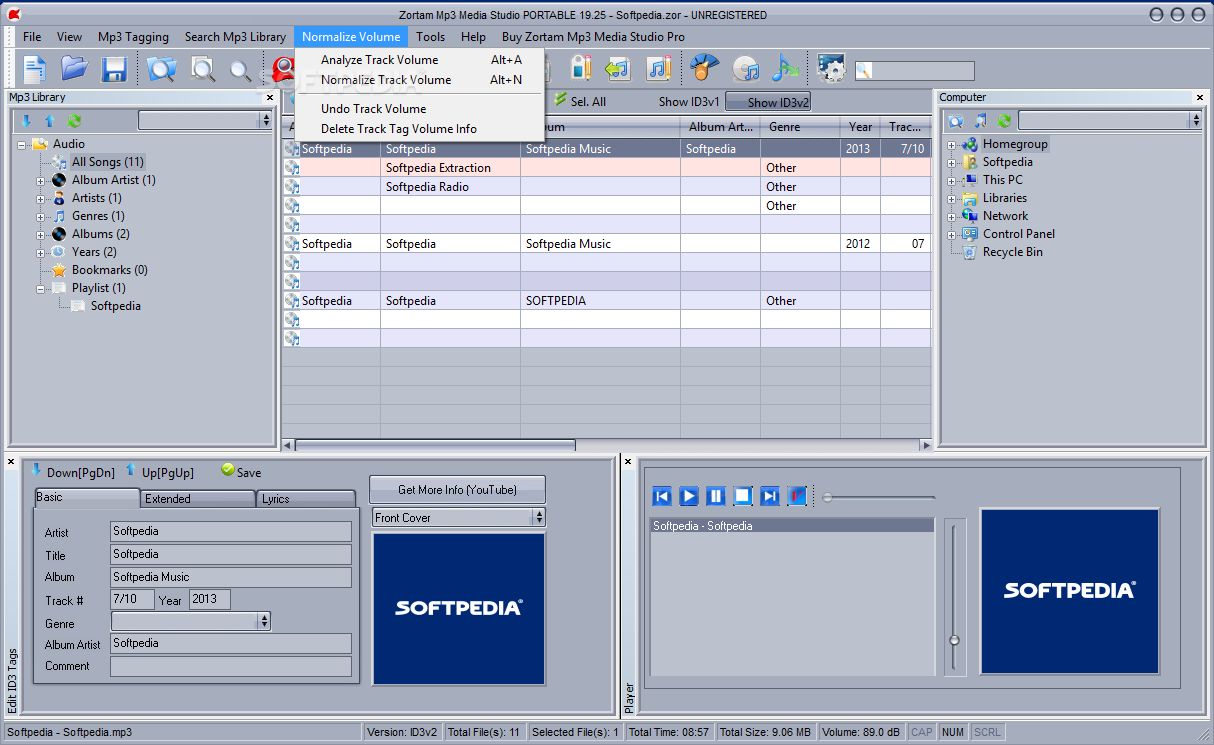The image size is (1214, 745).
Task: Click the toolbar search input box
Action: (914, 70)
